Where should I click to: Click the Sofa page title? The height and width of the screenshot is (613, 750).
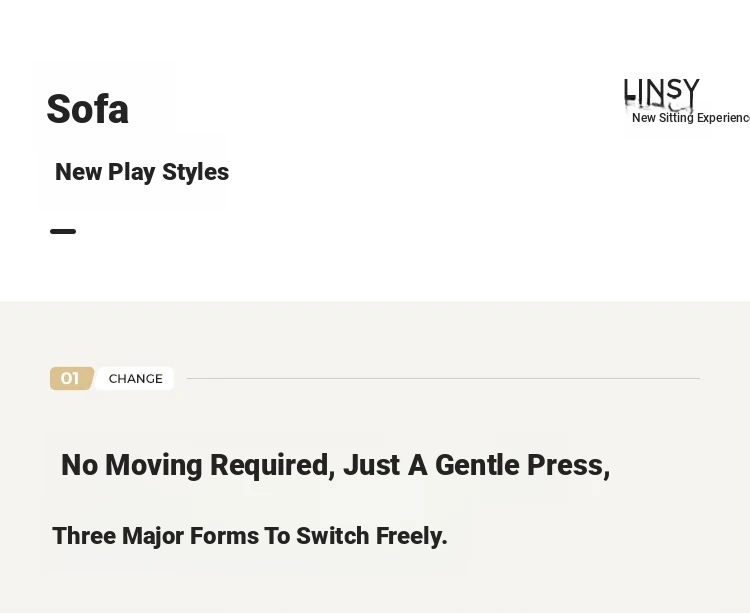click(88, 109)
